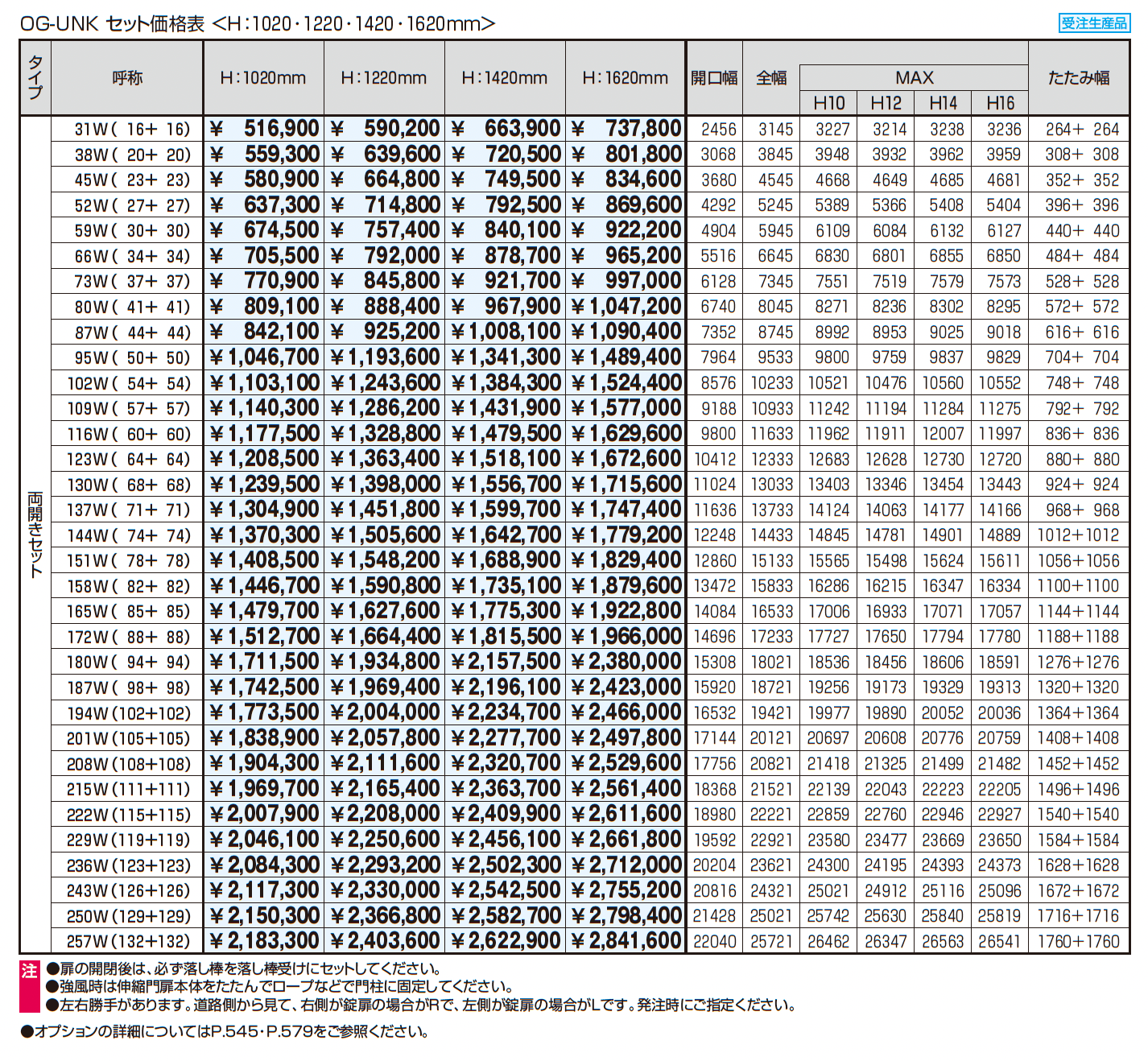Image resolution: width=1148 pixels, height=1061 pixels.
Task: Click the H14 sub-column header
Action: 943,103
